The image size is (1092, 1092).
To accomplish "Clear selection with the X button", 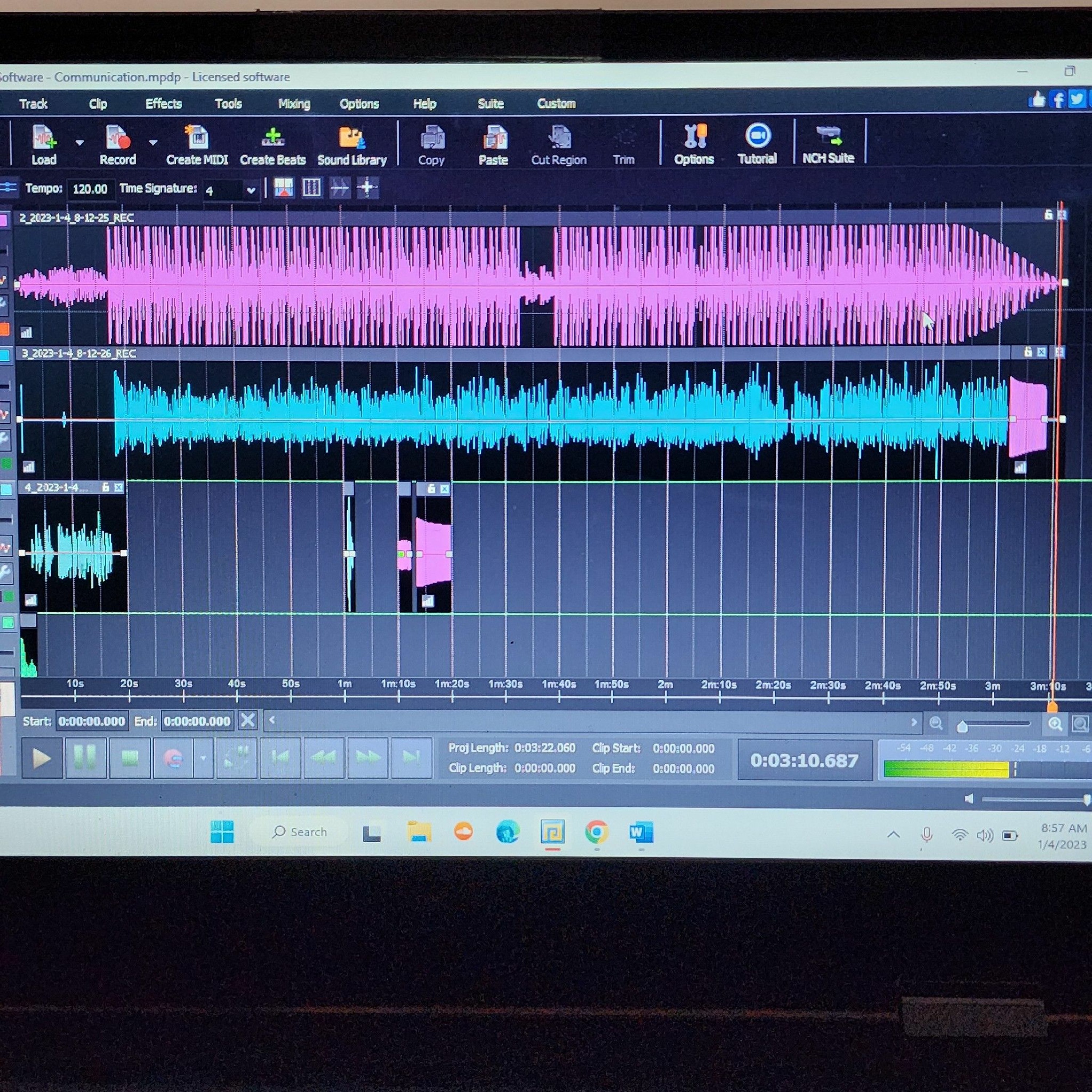I will [x=248, y=720].
